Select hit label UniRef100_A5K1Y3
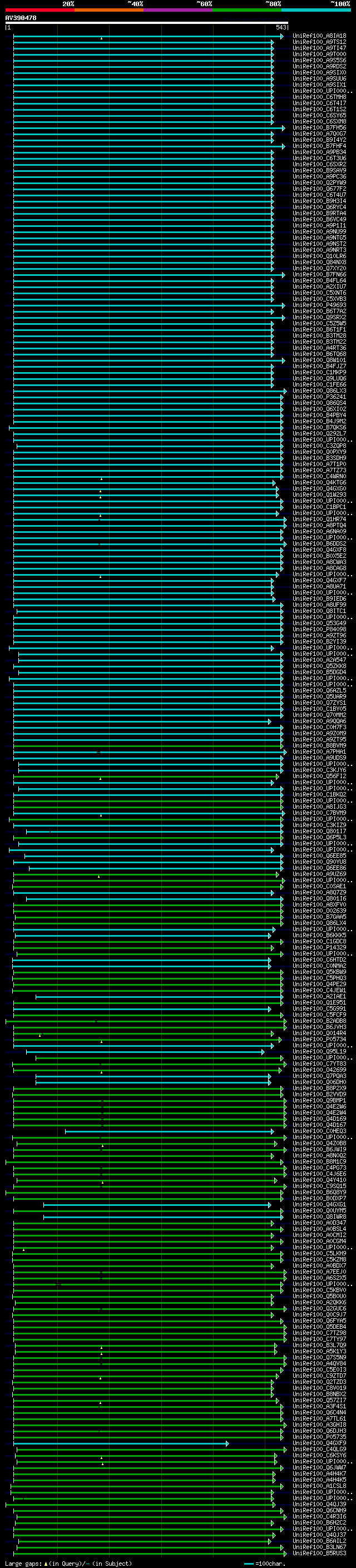Viewport: 356px width, 1568px height. [x=319, y=1351]
